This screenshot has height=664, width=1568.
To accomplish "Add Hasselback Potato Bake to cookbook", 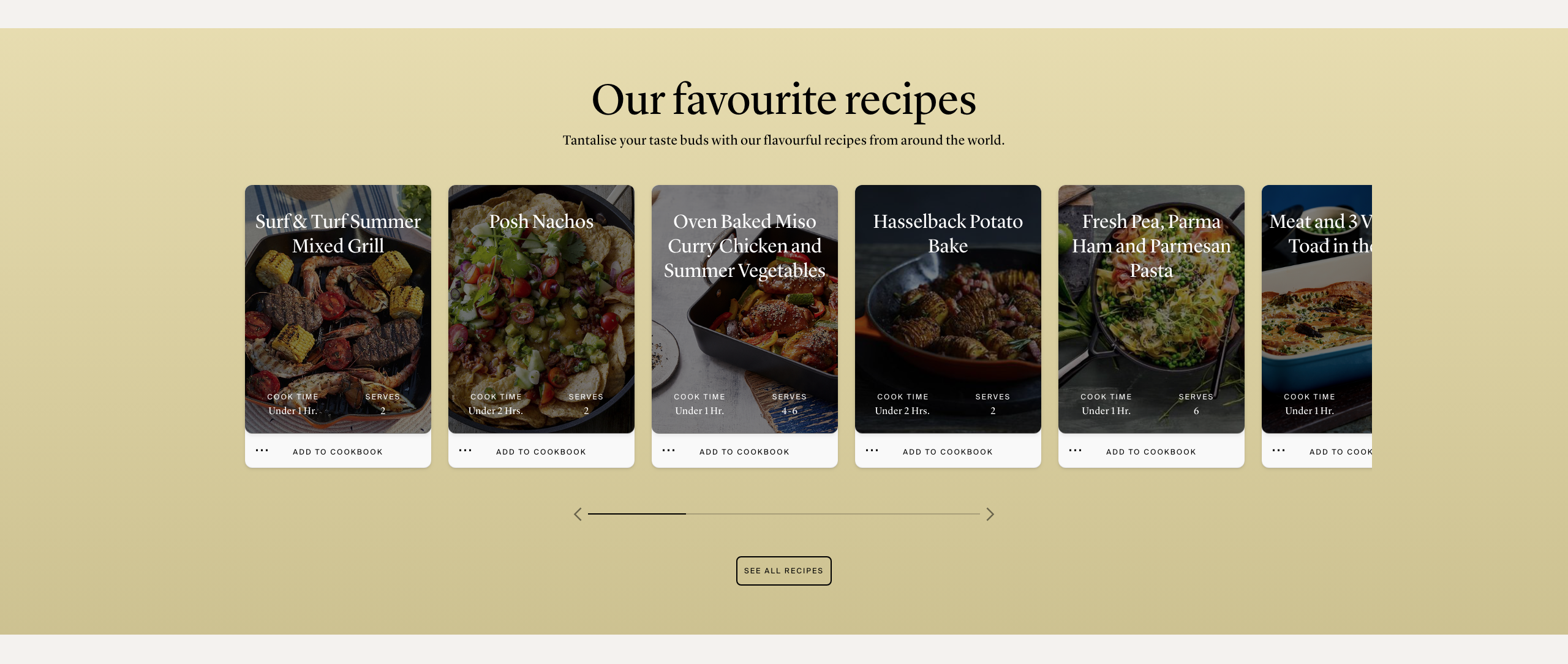I will pos(948,452).
